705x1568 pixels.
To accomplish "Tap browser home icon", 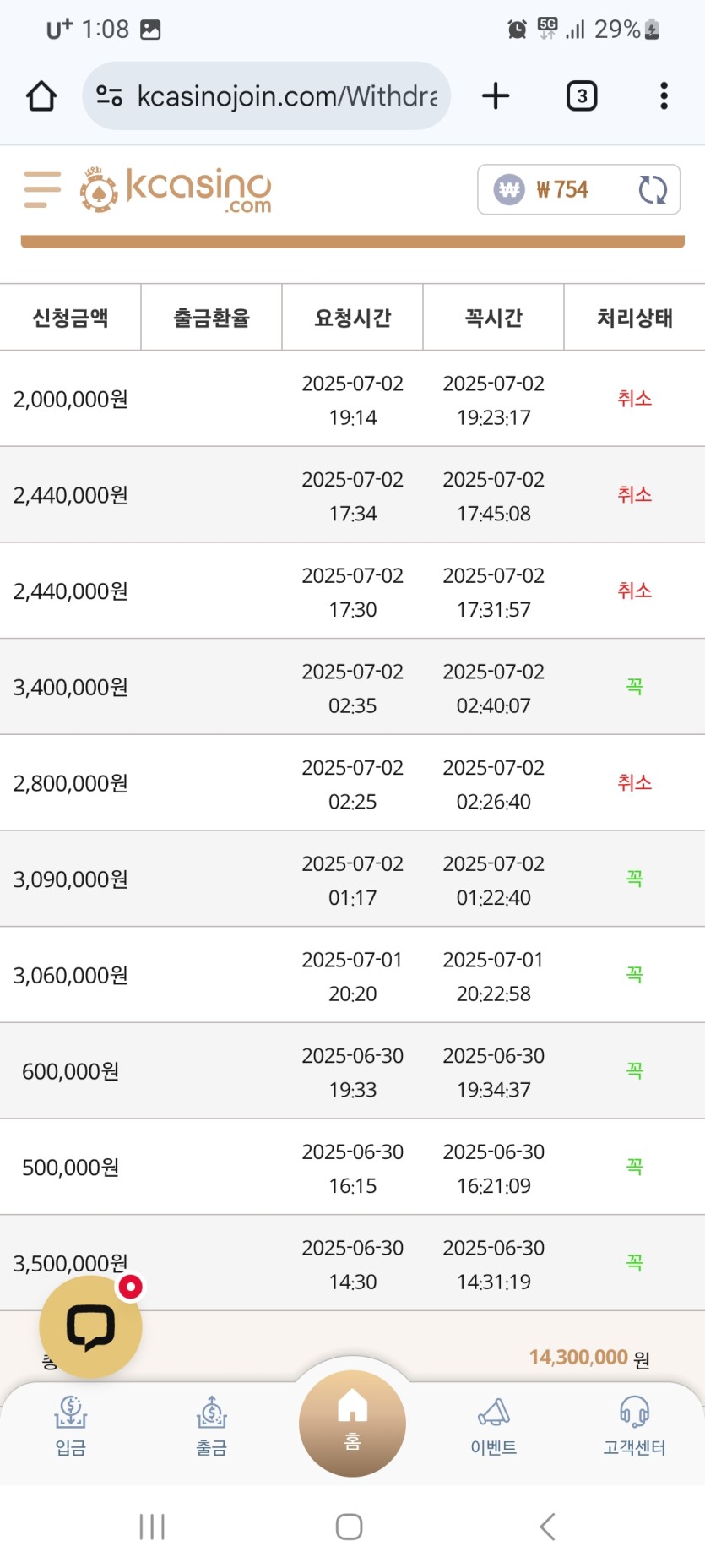I will pos(41,96).
